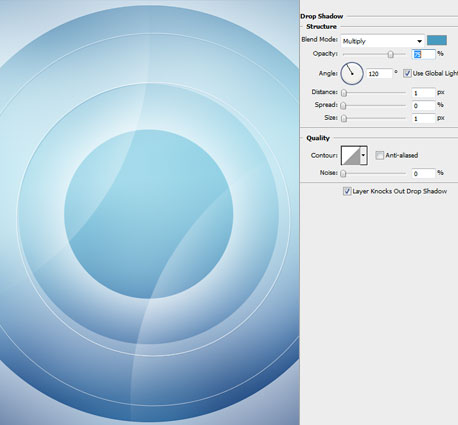Toggle the Use Global Light checkbox
458x425 pixels.
point(407,73)
